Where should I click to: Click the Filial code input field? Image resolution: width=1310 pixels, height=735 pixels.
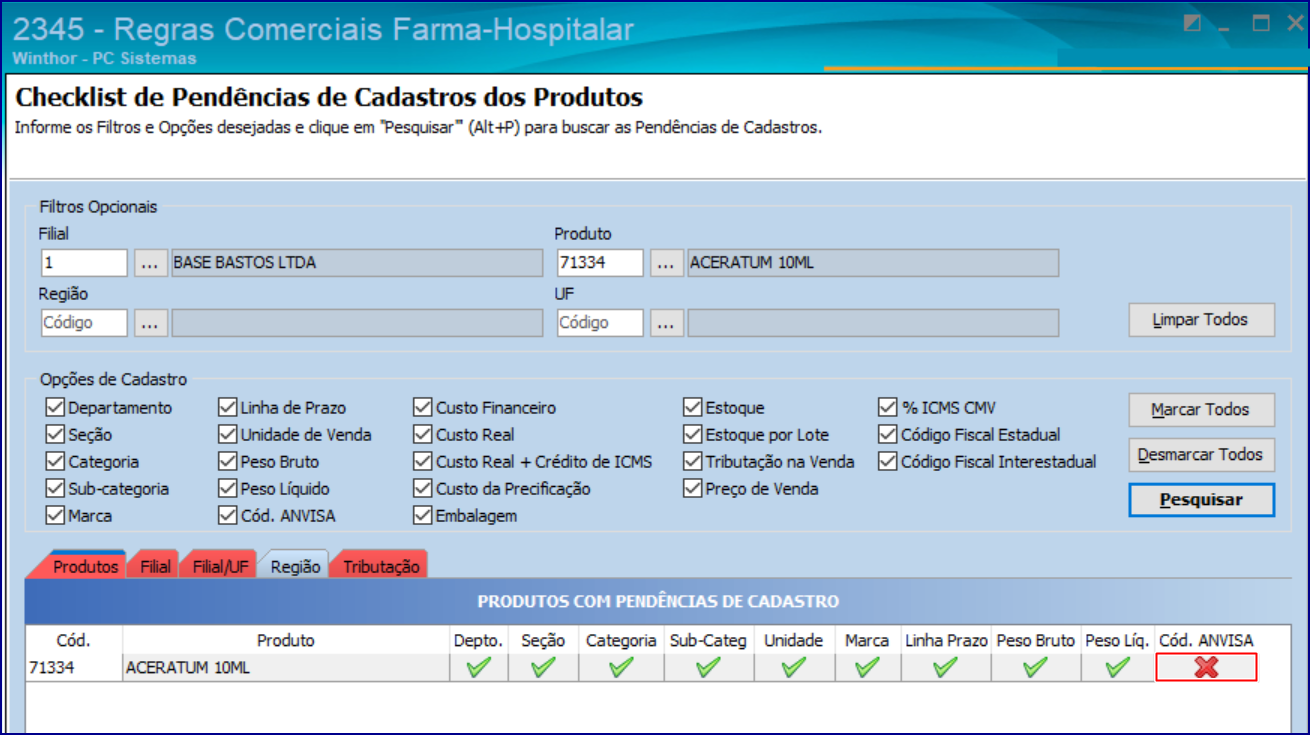84,263
